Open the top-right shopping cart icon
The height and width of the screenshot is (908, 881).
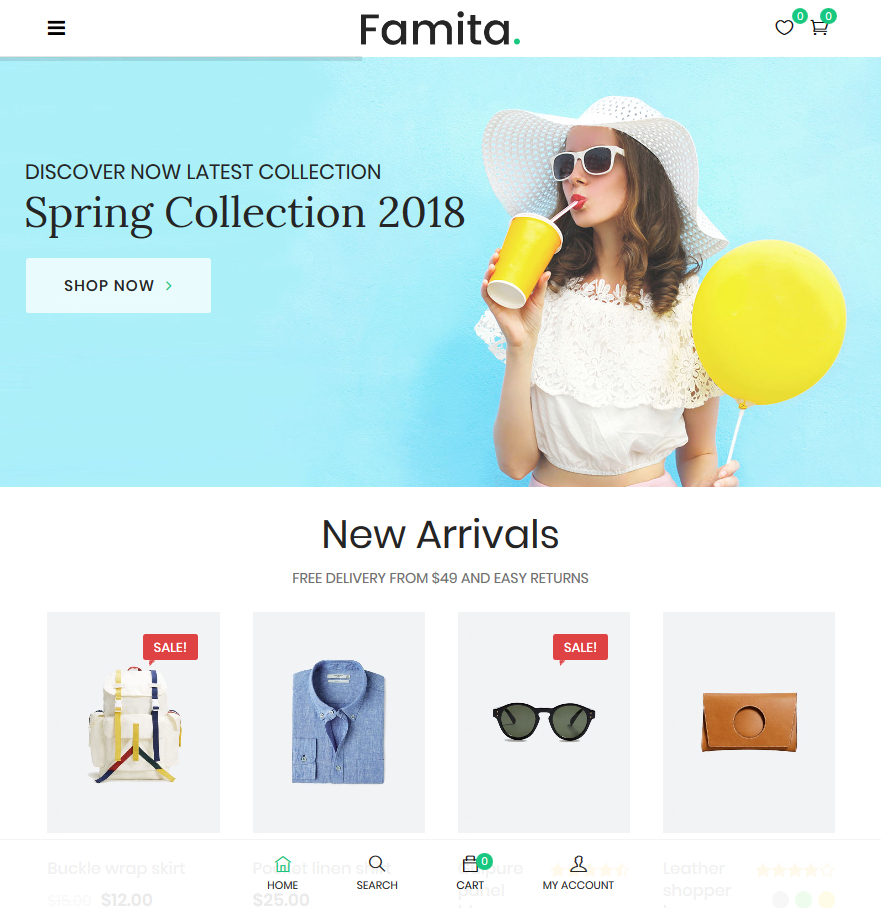click(819, 27)
